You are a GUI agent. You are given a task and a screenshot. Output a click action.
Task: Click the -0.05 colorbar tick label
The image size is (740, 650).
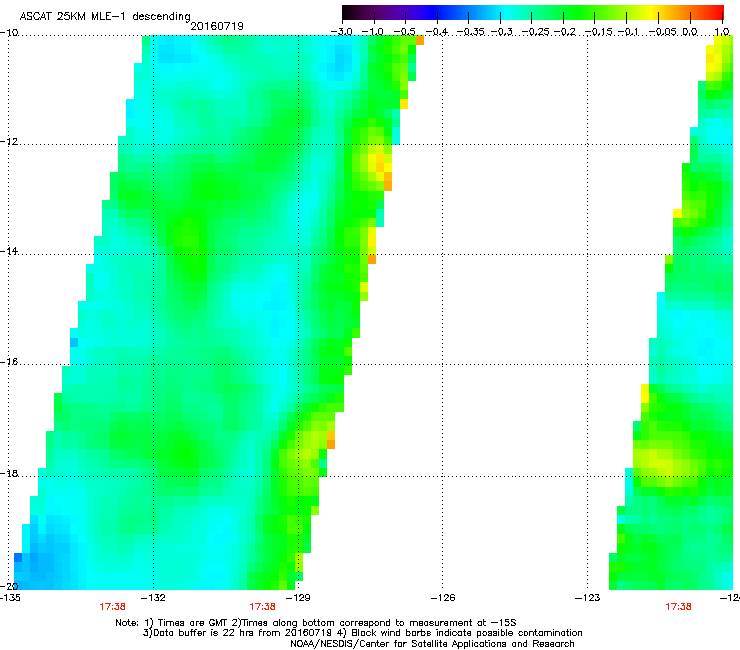pyautogui.click(x=661, y=32)
